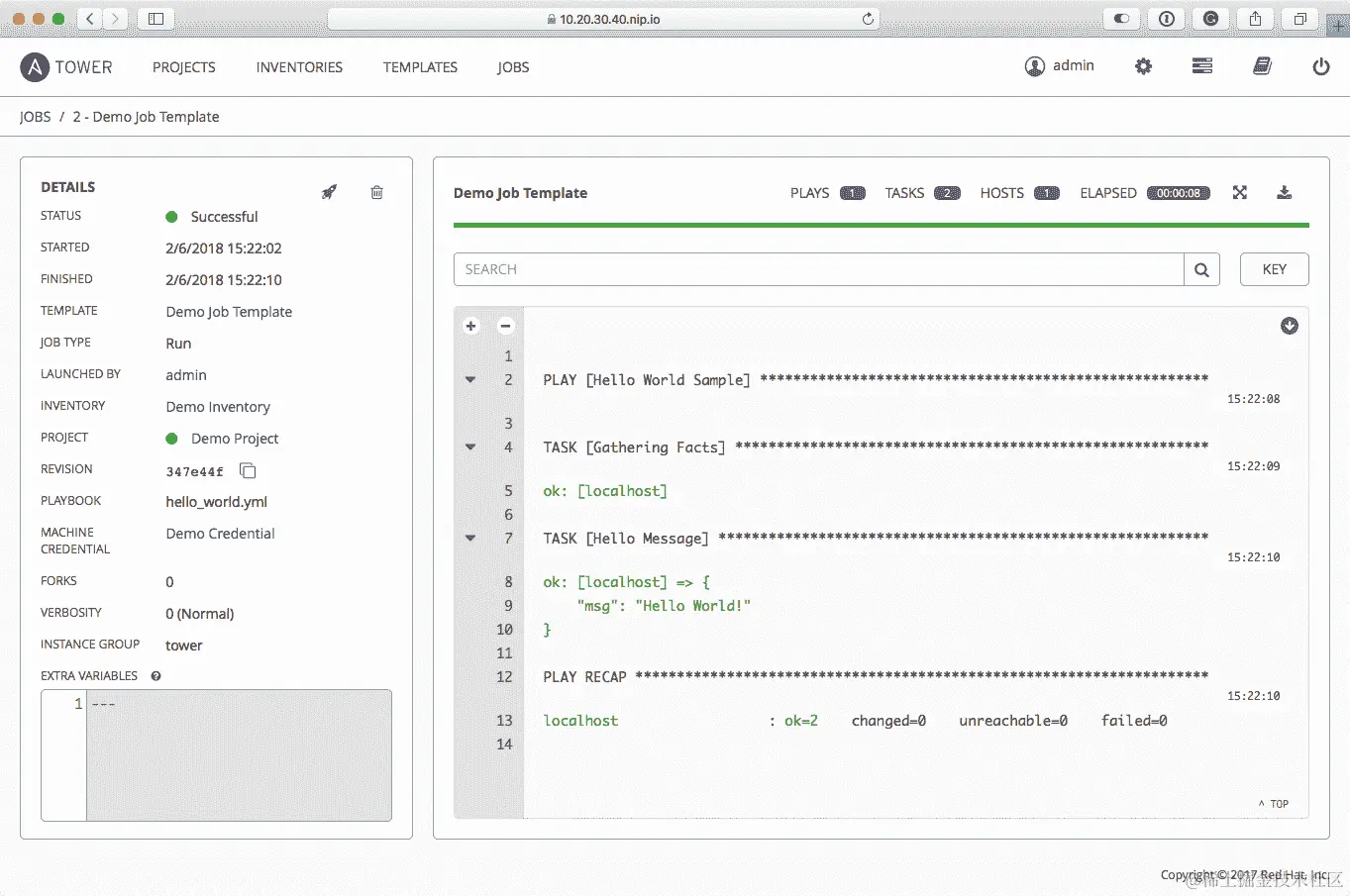This screenshot has height=896, width=1350.
Task: Delete job using trash icon
Action: click(x=376, y=192)
